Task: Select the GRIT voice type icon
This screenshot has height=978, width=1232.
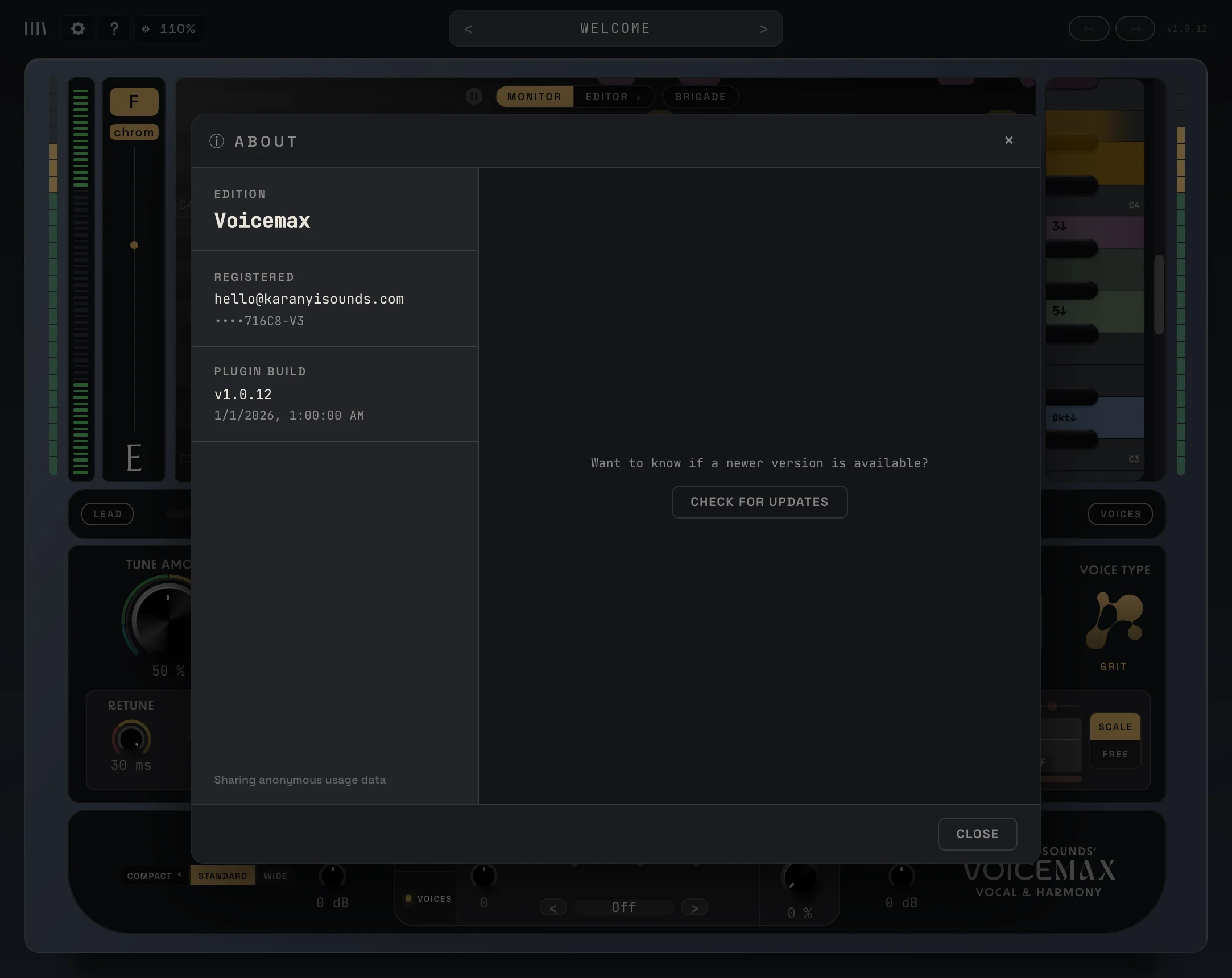Action: tap(1114, 621)
